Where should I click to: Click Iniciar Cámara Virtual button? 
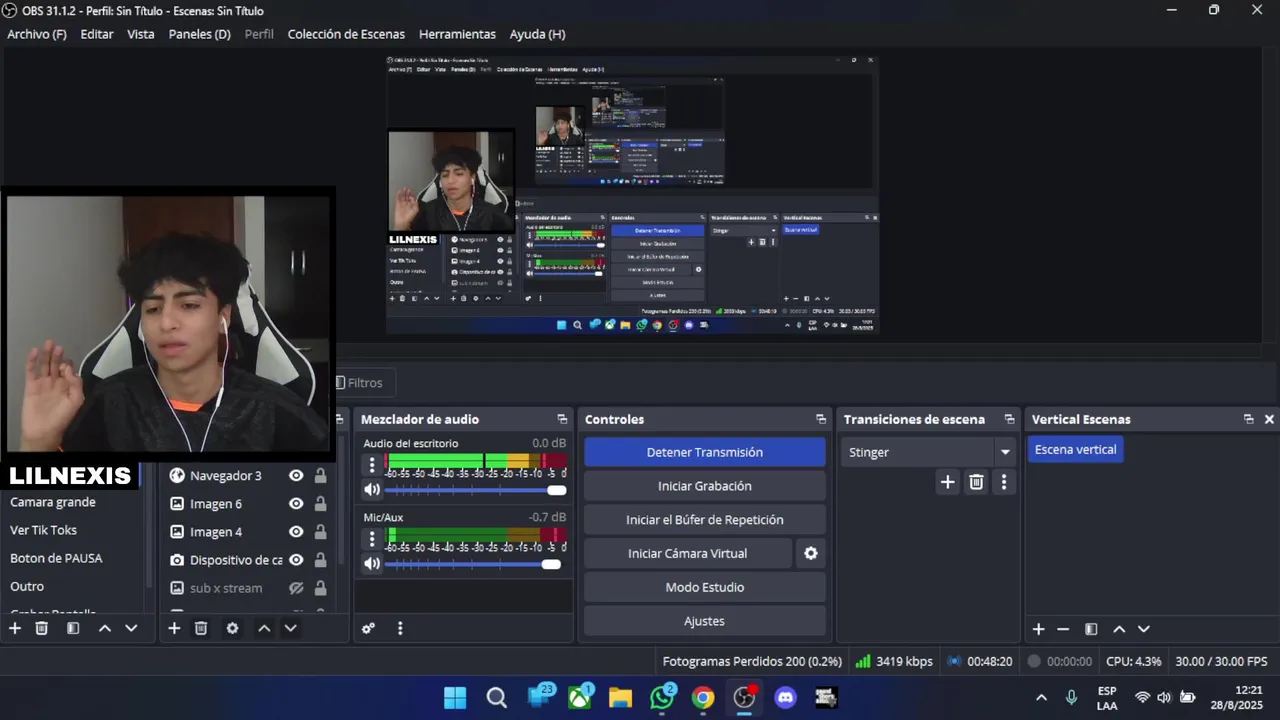click(x=688, y=553)
